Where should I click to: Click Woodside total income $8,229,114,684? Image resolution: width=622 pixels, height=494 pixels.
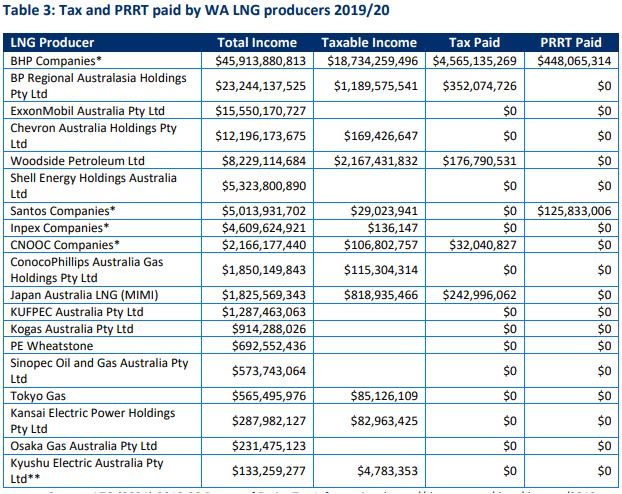click(x=264, y=161)
